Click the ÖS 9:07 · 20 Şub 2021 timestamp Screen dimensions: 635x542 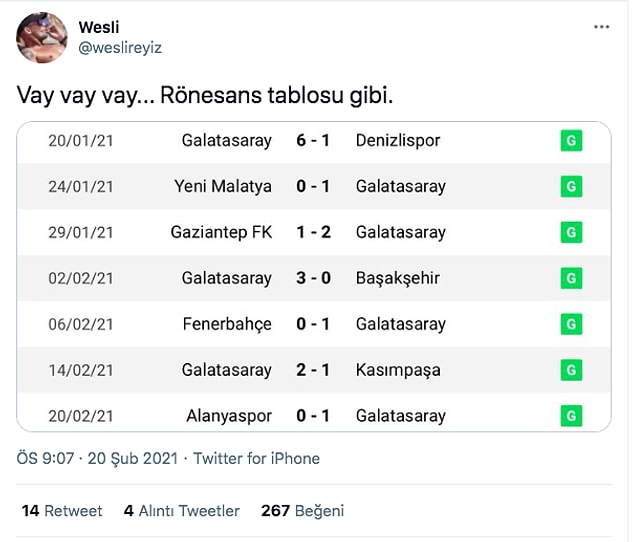point(97,459)
